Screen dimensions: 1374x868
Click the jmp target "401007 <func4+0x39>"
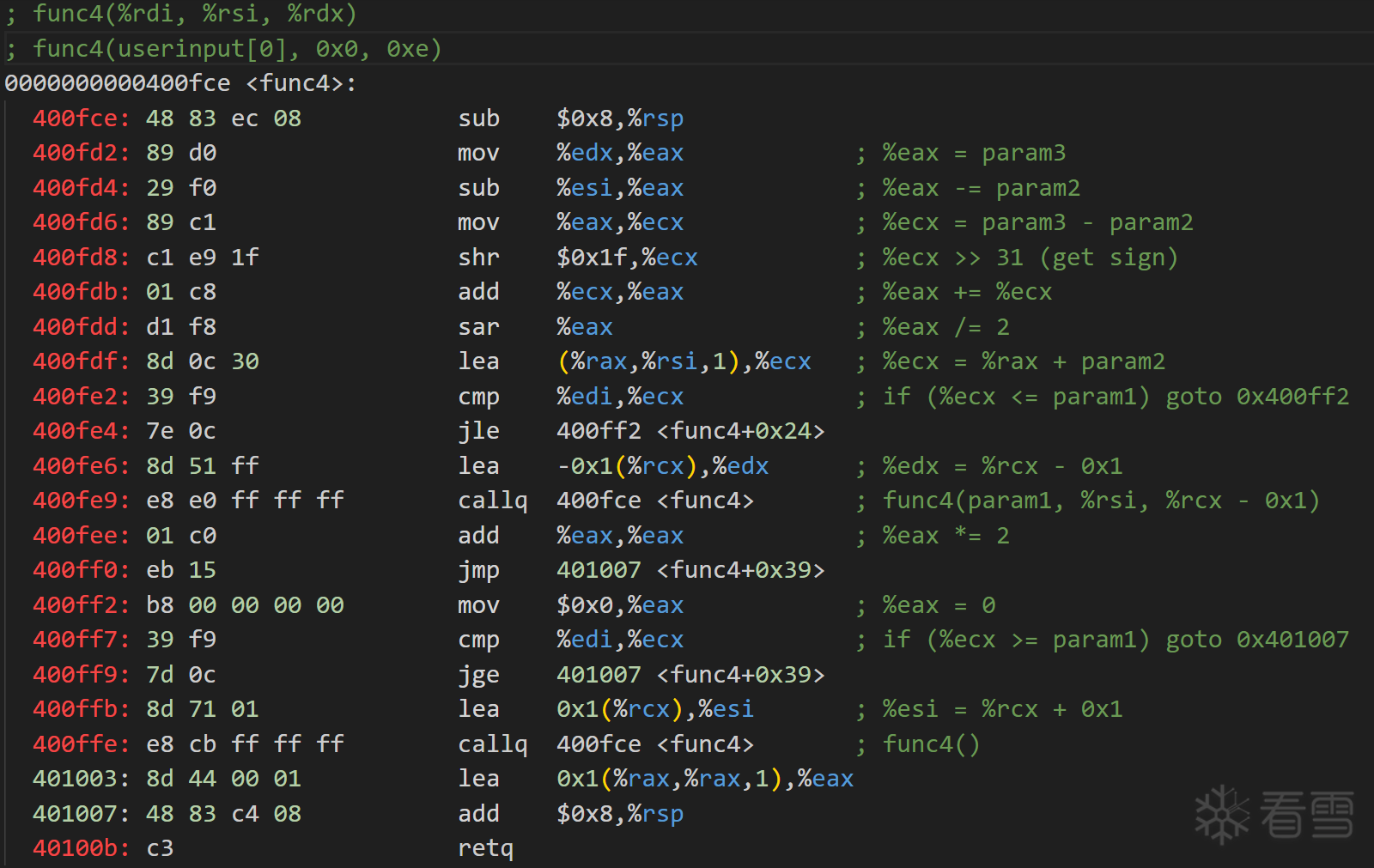pyautogui.click(x=690, y=570)
